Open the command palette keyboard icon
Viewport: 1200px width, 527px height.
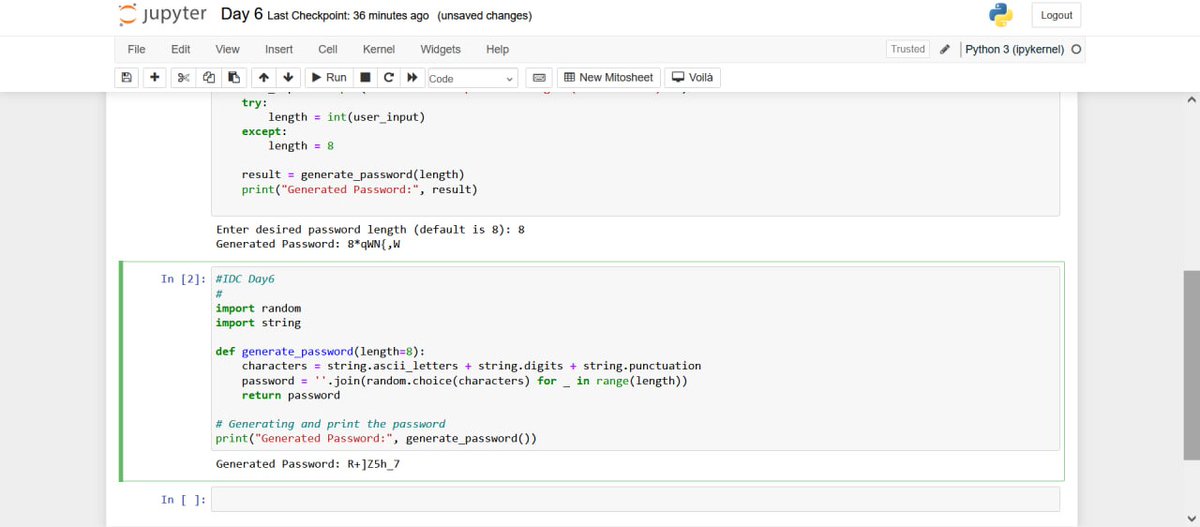click(538, 77)
